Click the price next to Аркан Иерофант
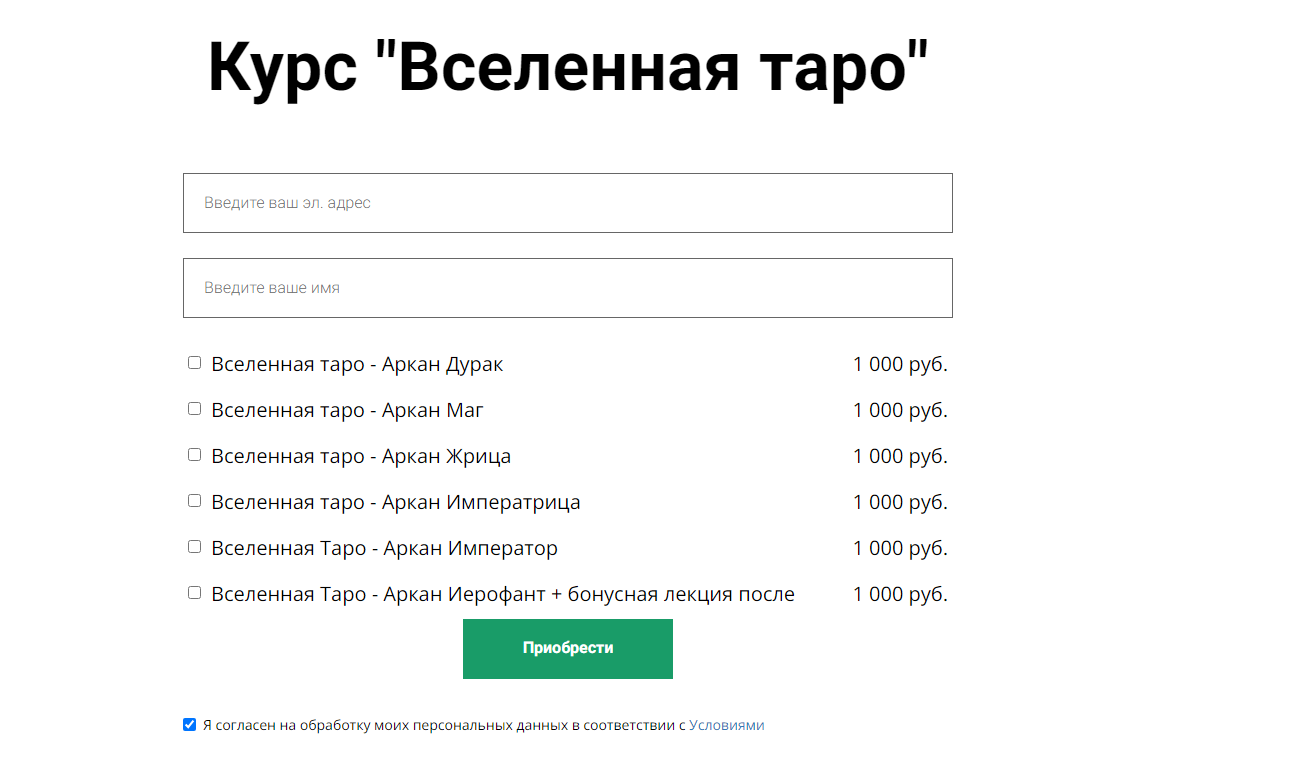The image size is (1300, 783). (x=900, y=593)
